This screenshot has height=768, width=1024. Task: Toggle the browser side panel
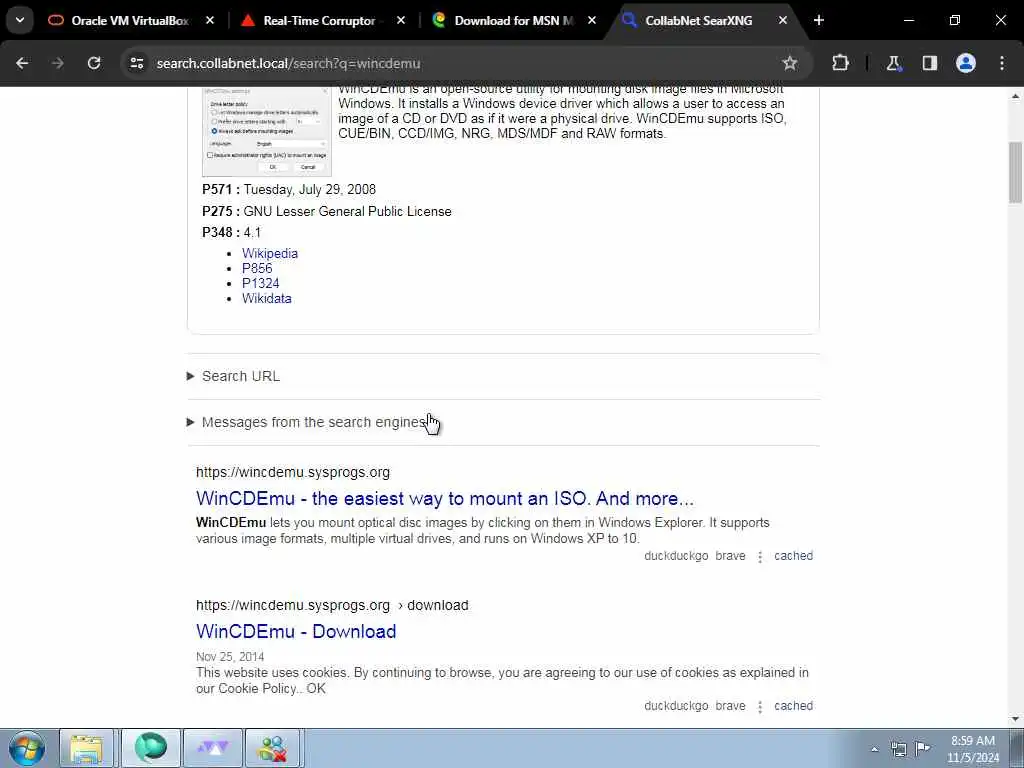pyautogui.click(x=930, y=63)
